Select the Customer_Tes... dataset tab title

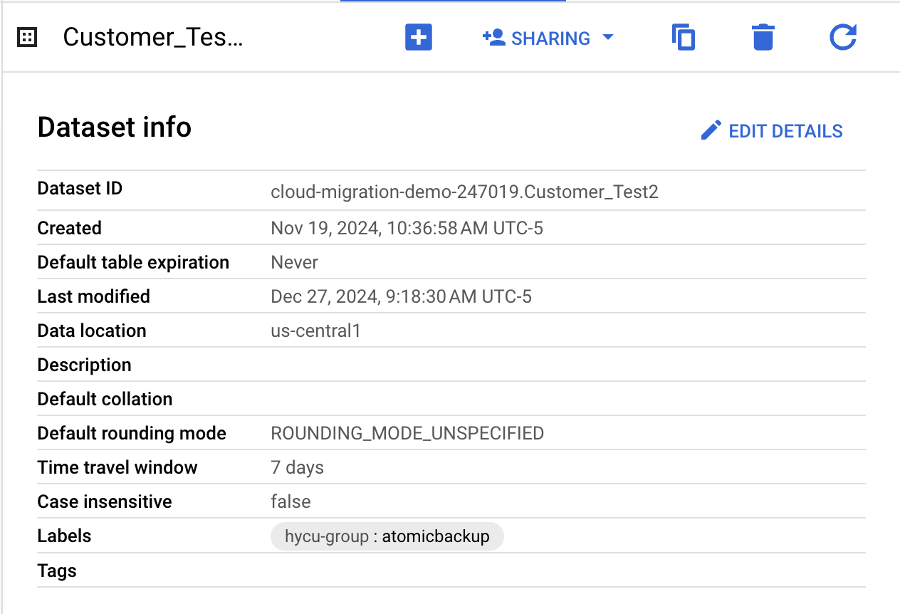coord(153,38)
